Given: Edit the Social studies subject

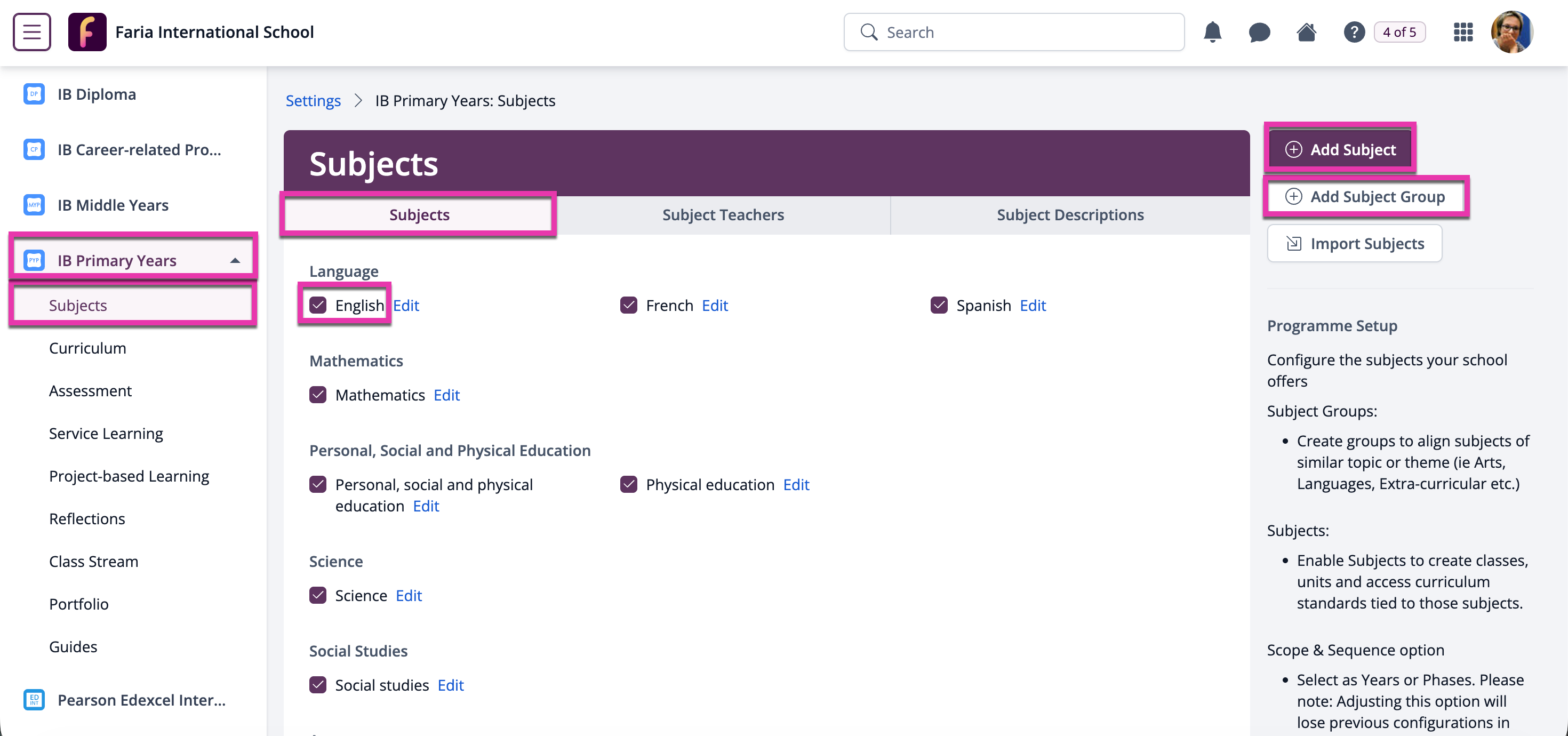Looking at the screenshot, I should tap(451, 685).
